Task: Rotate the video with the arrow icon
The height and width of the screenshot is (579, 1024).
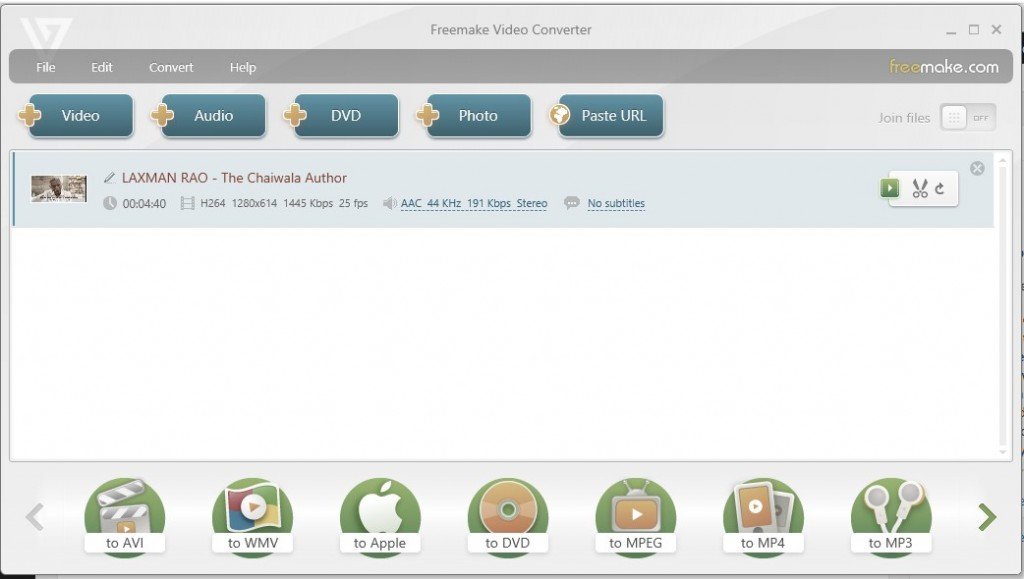Action: 940,189
